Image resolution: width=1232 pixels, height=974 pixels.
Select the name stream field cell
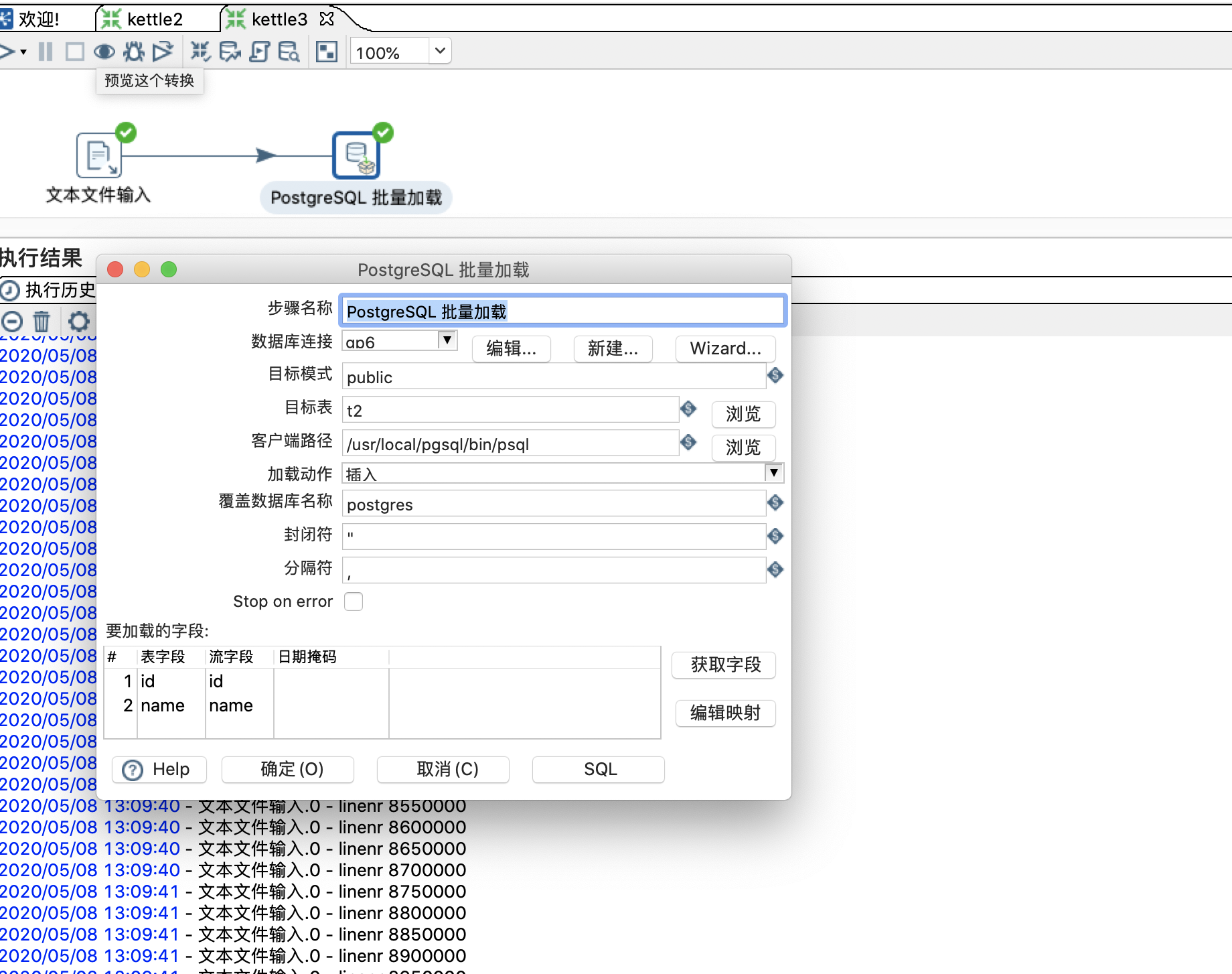tap(240, 705)
